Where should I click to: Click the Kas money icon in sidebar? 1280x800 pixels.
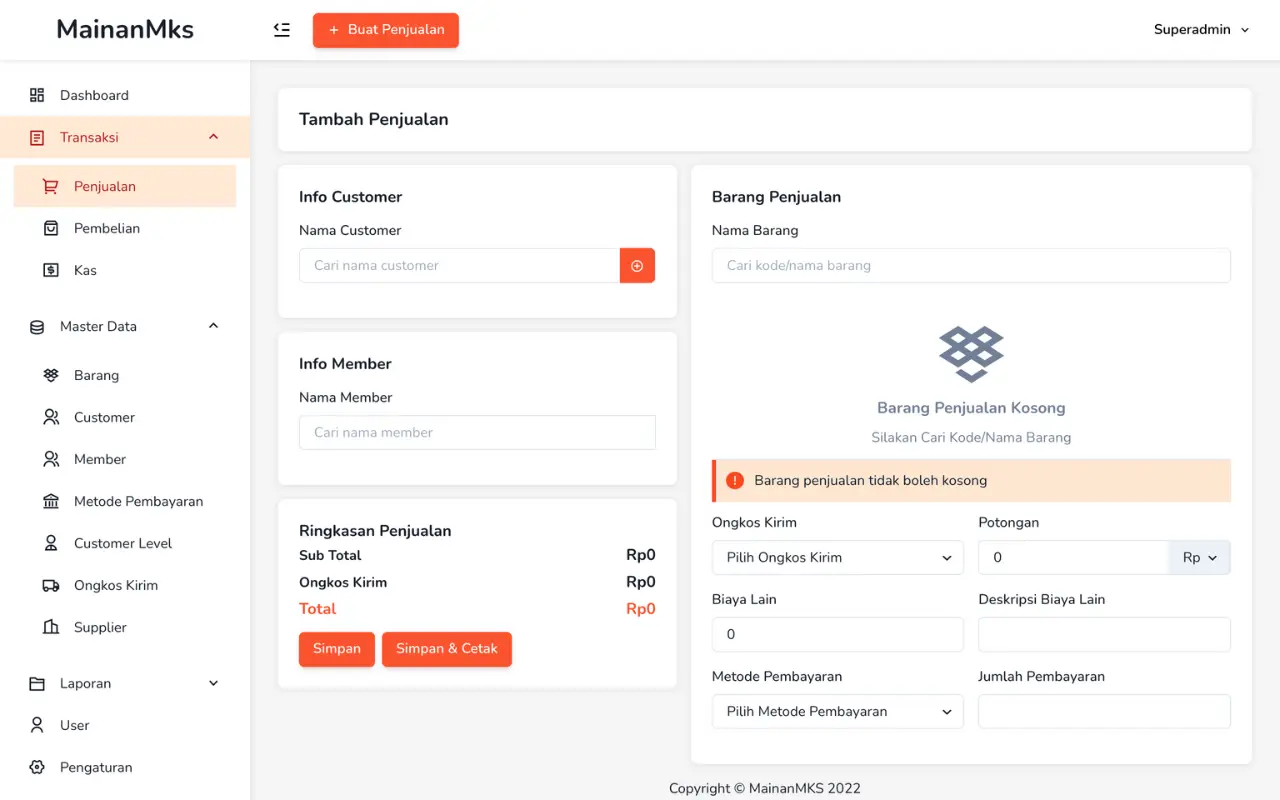click(x=51, y=270)
